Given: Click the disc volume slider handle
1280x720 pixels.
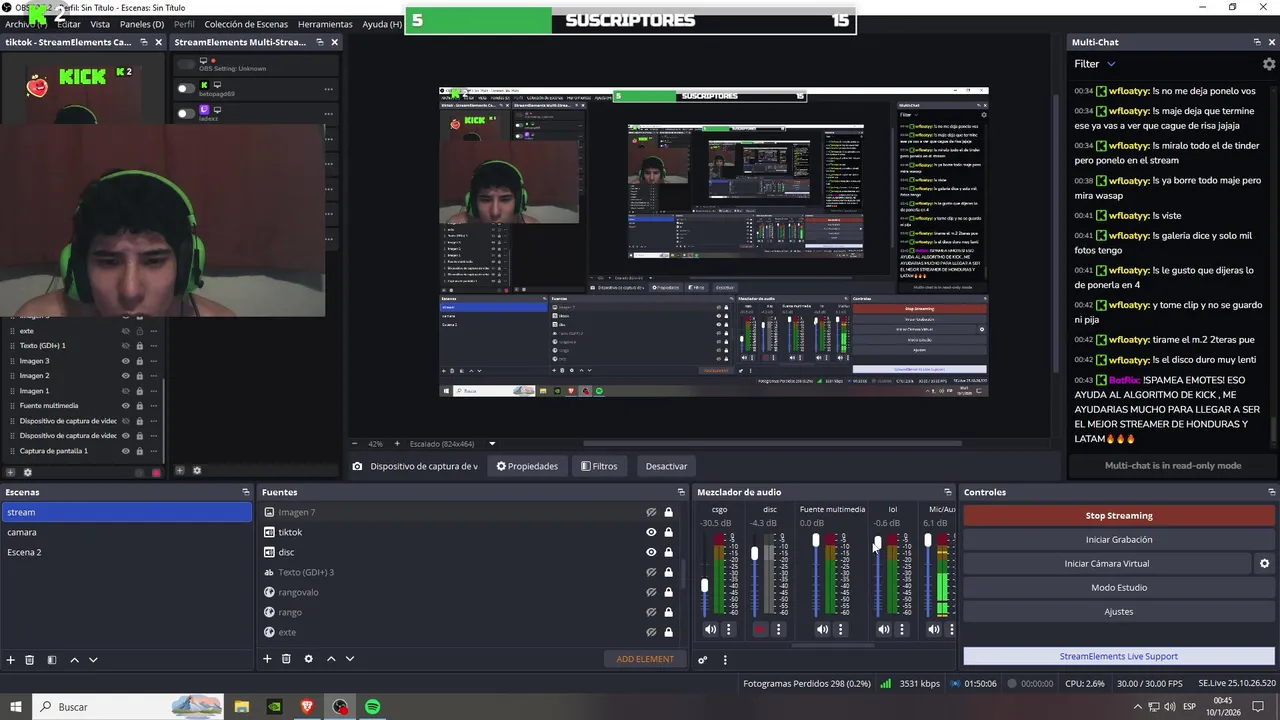Looking at the screenshot, I should [755, 553].
